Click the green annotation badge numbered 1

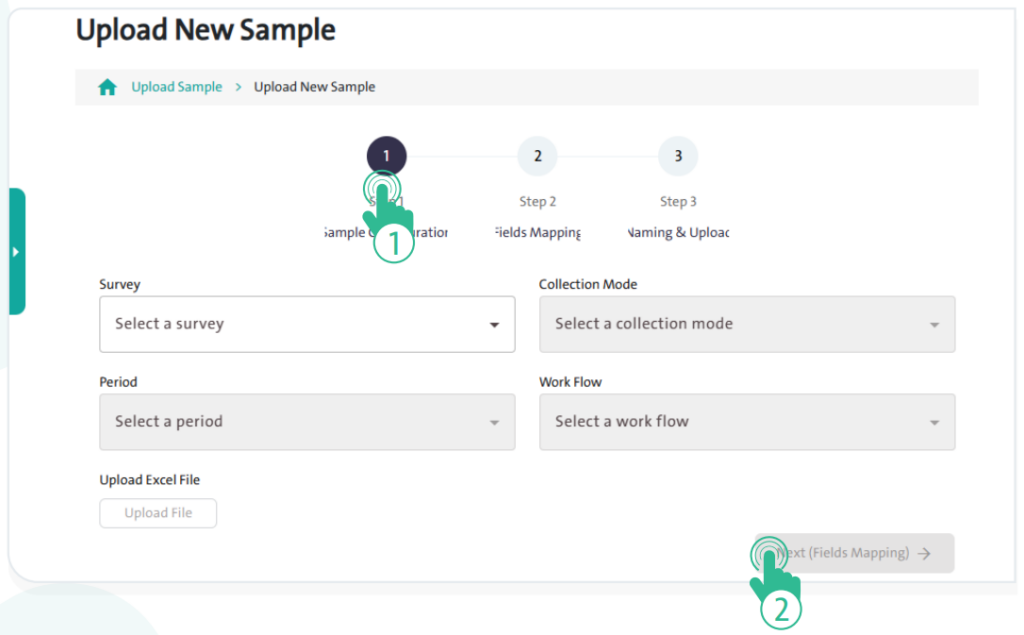(x=393, y=244)
